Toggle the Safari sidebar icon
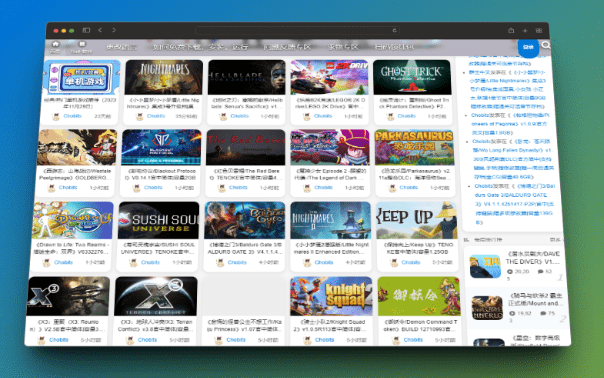Screen dimensions: 604x378 86,30
